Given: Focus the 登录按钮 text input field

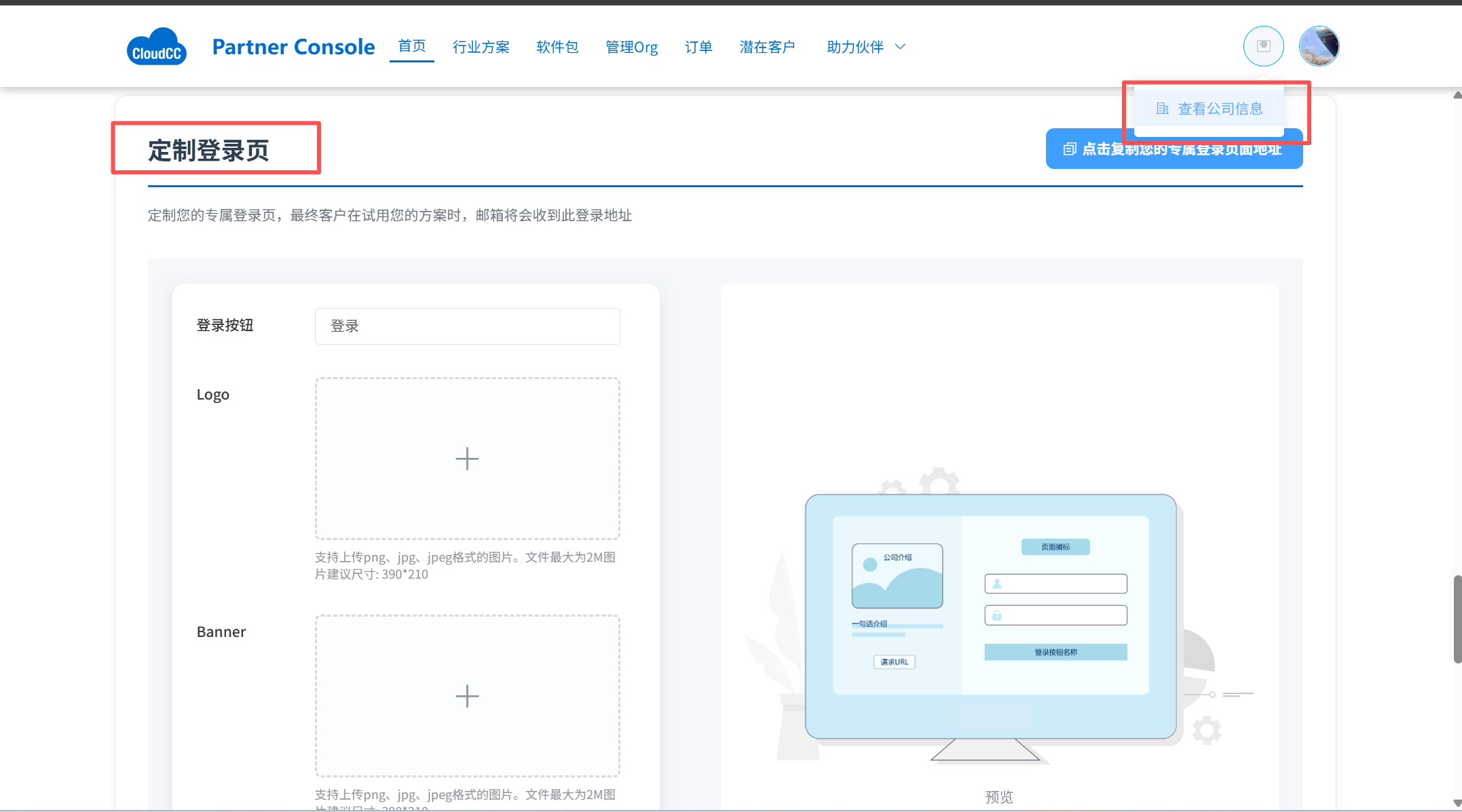Looking at the screenshot, I should [467, 326].
